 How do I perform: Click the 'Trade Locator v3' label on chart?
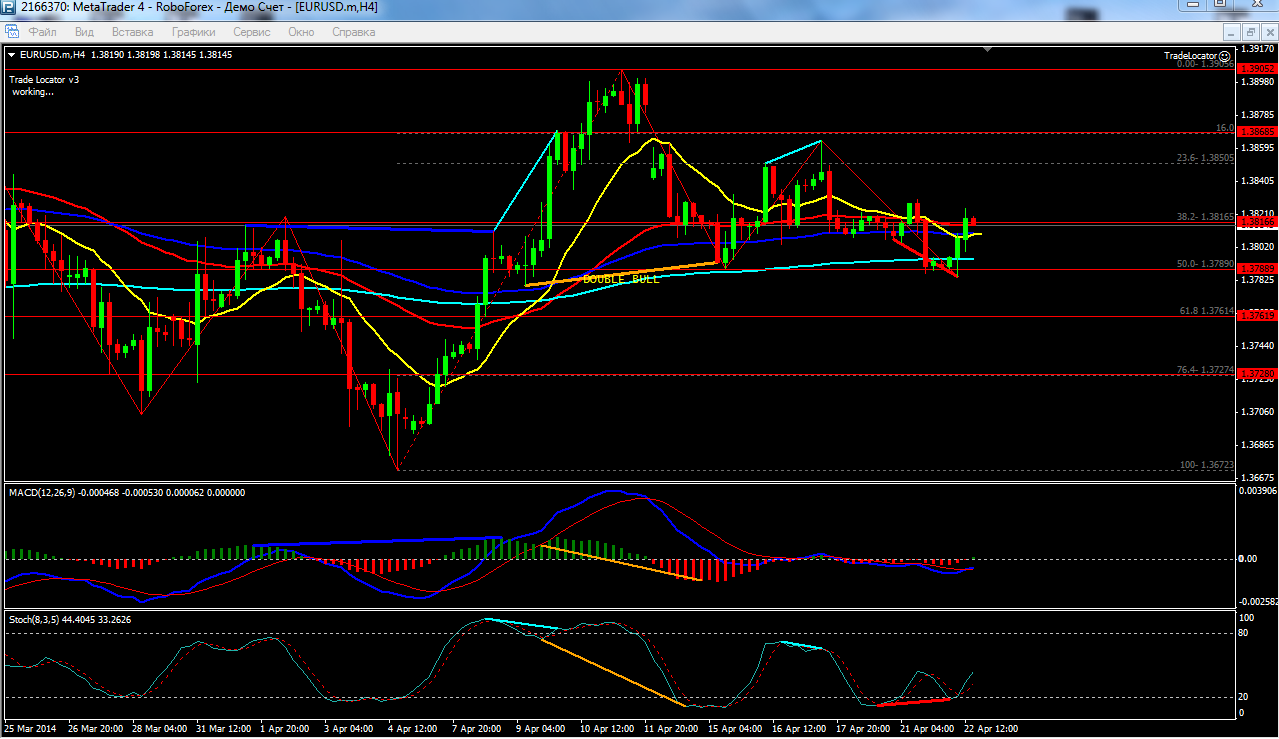(44, 79)
